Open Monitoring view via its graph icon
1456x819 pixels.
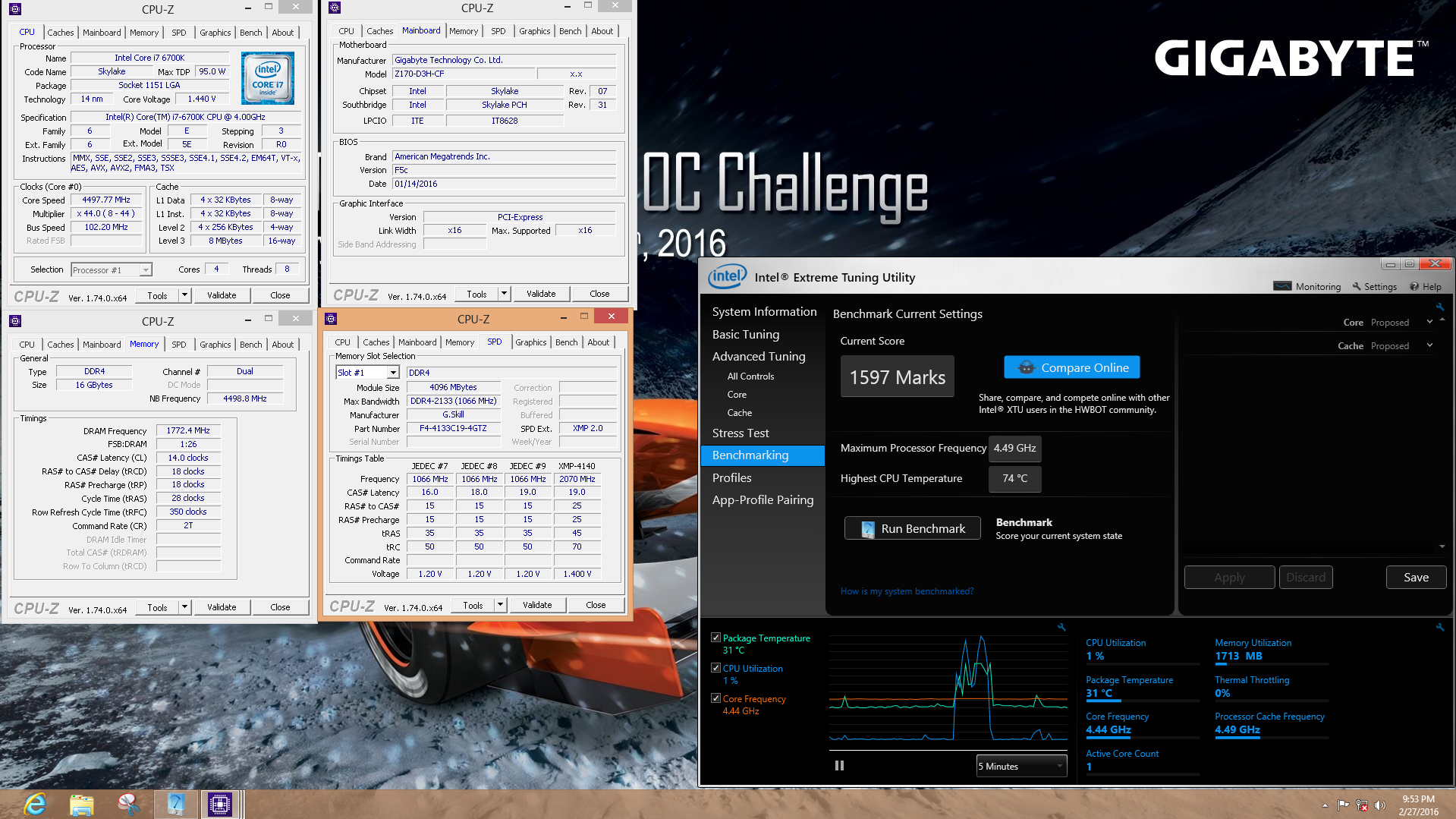(x=1282, y=286)
